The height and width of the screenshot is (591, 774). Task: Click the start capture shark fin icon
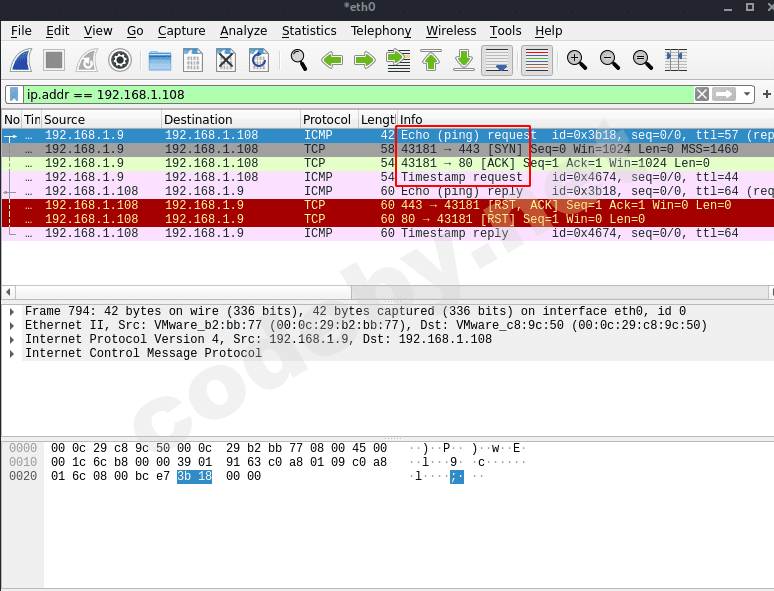(22, 60)
